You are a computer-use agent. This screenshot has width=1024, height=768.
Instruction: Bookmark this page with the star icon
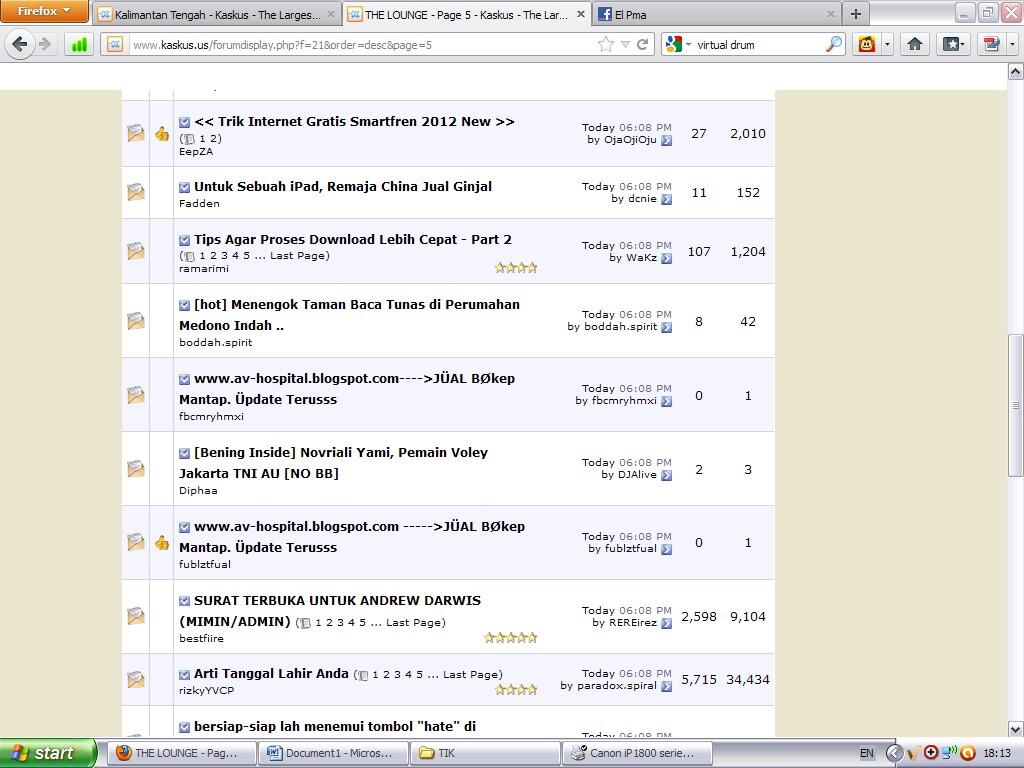tap(606, 44)
